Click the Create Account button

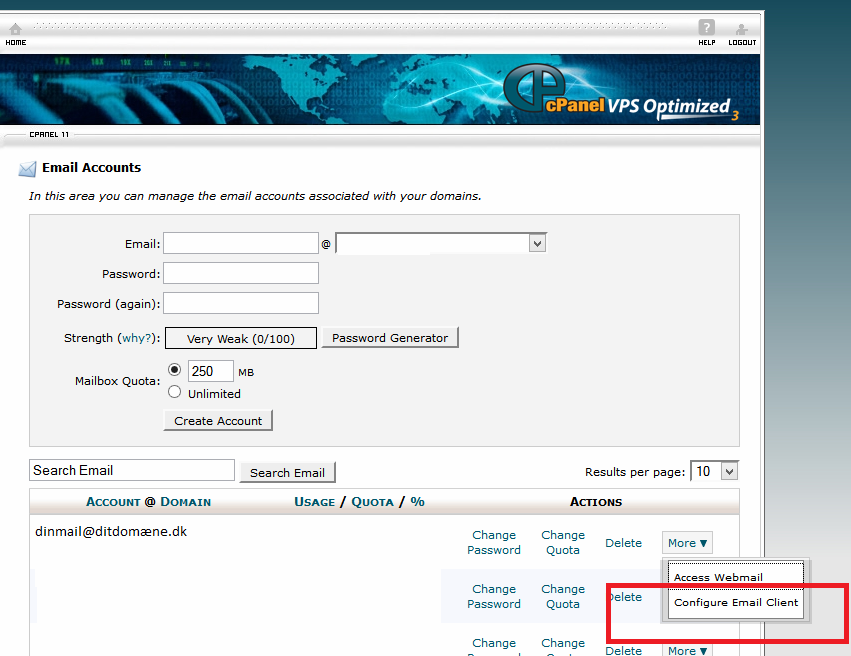click(x=218, y=421)
